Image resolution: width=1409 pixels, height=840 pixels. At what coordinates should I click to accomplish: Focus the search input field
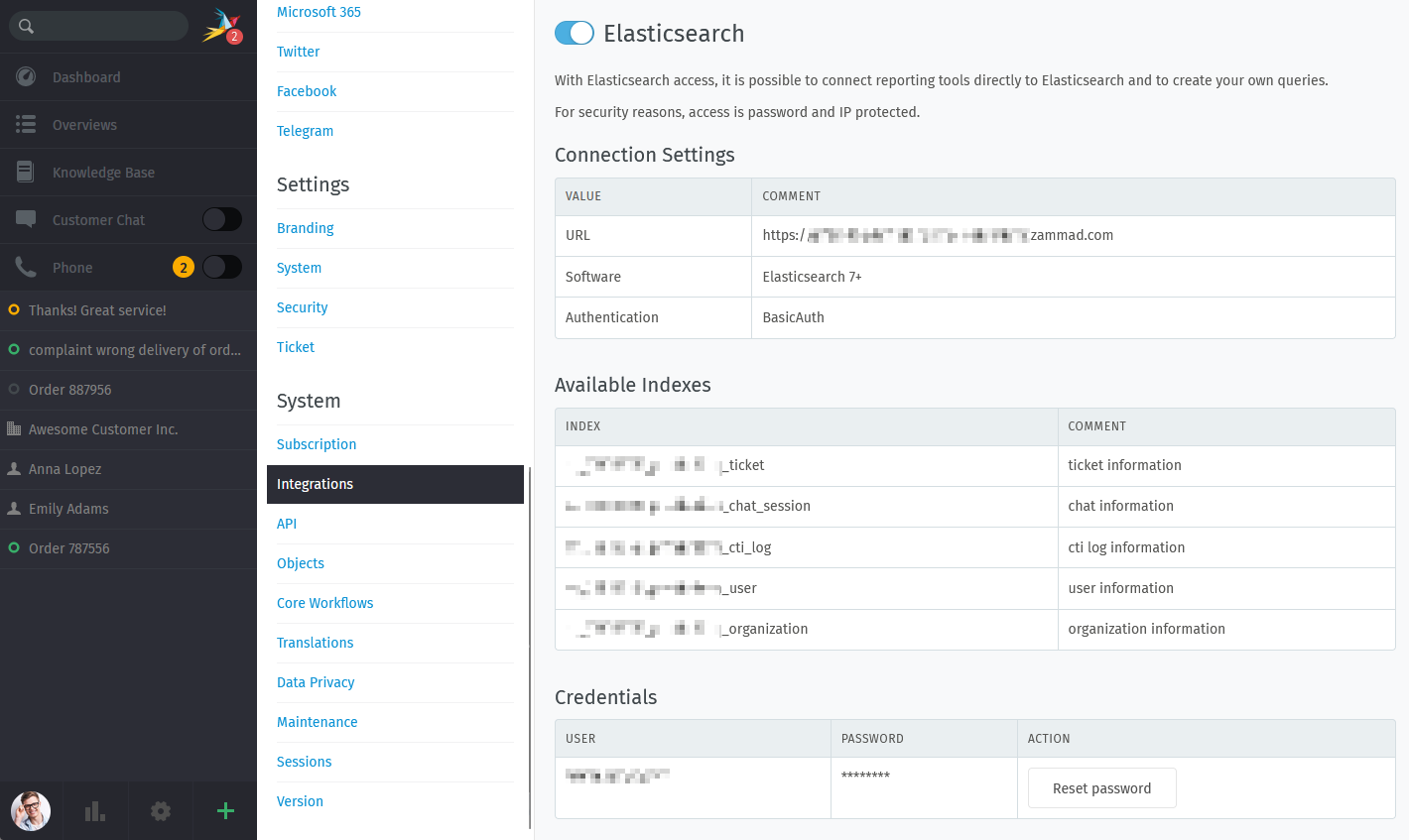pos(98,26)
